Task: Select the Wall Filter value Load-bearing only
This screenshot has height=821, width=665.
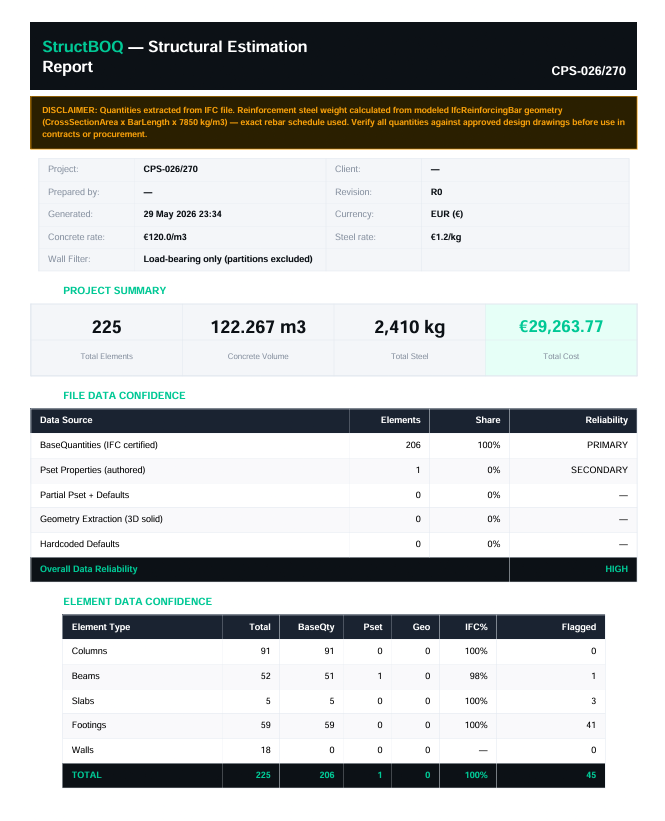Action: pyautogui.click(x=228, y=259)
